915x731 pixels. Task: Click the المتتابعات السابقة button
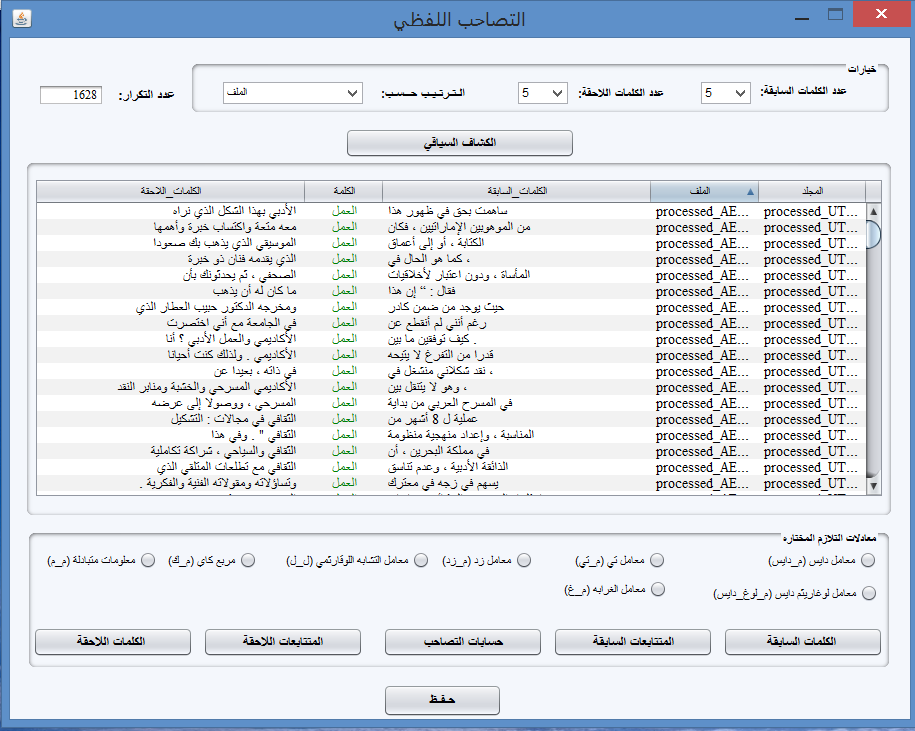click(x=633, y=642)
